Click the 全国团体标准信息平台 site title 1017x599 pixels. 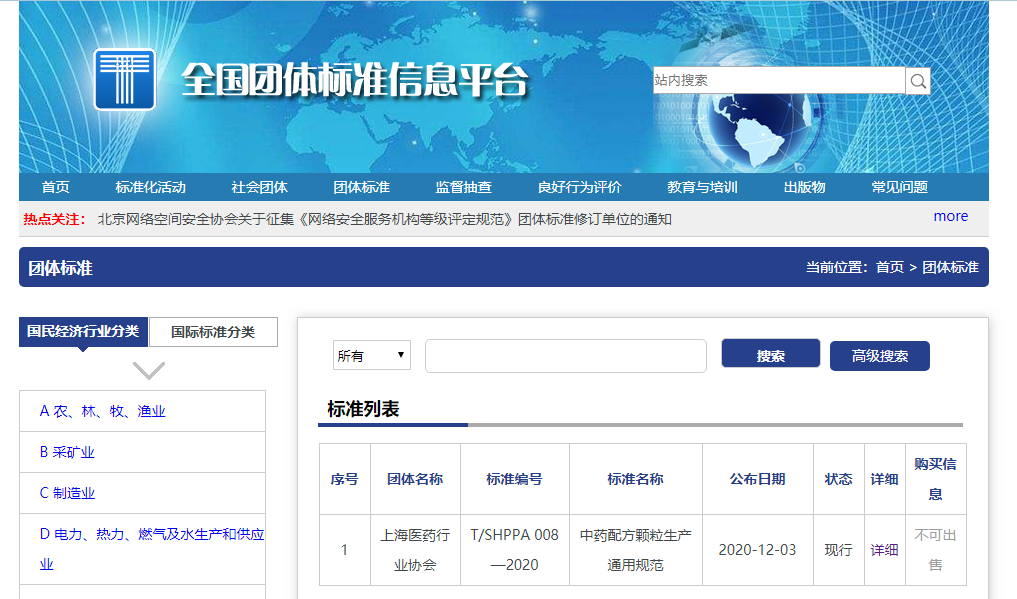354,80
